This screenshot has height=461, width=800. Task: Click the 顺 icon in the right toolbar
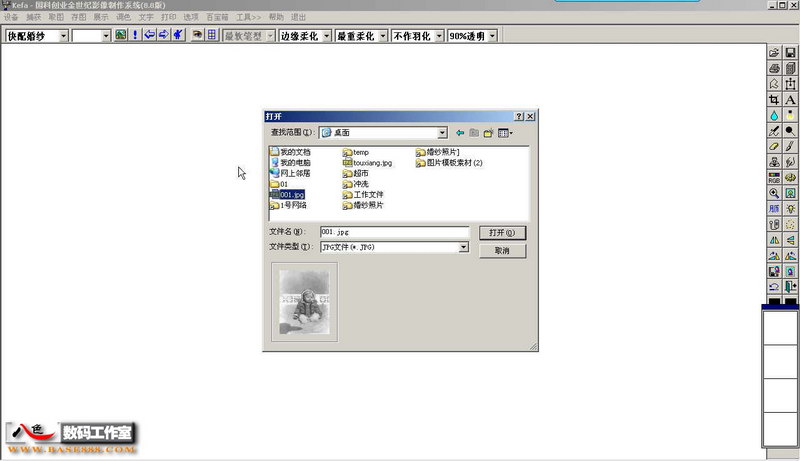774,209
